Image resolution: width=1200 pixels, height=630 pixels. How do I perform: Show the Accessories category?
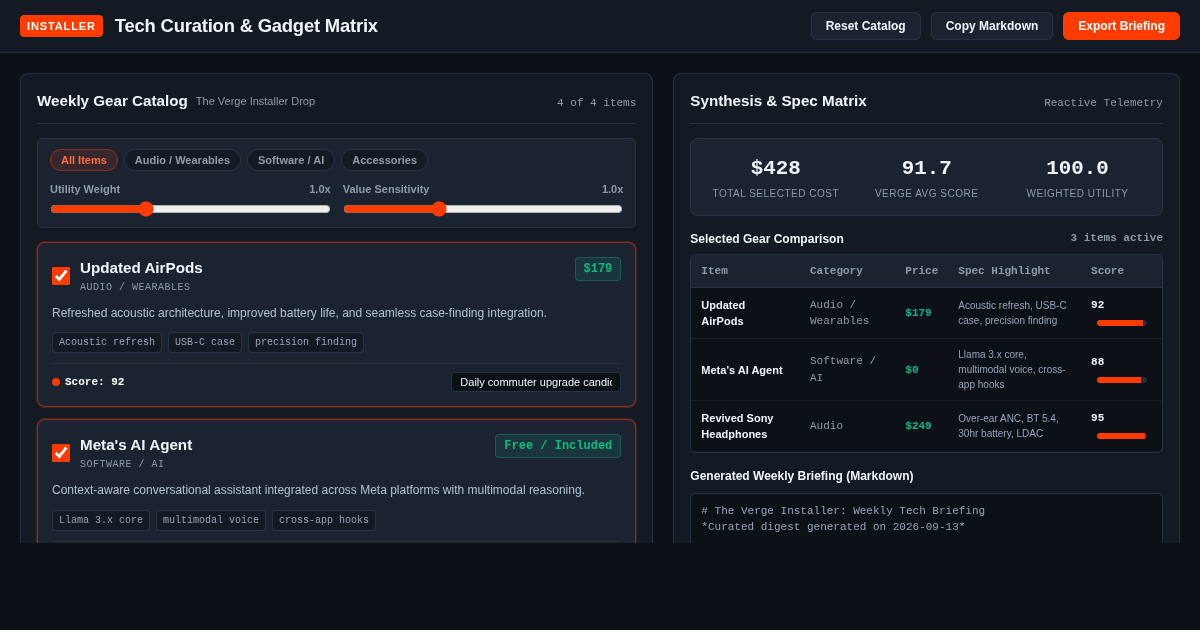tap(384, 160)
